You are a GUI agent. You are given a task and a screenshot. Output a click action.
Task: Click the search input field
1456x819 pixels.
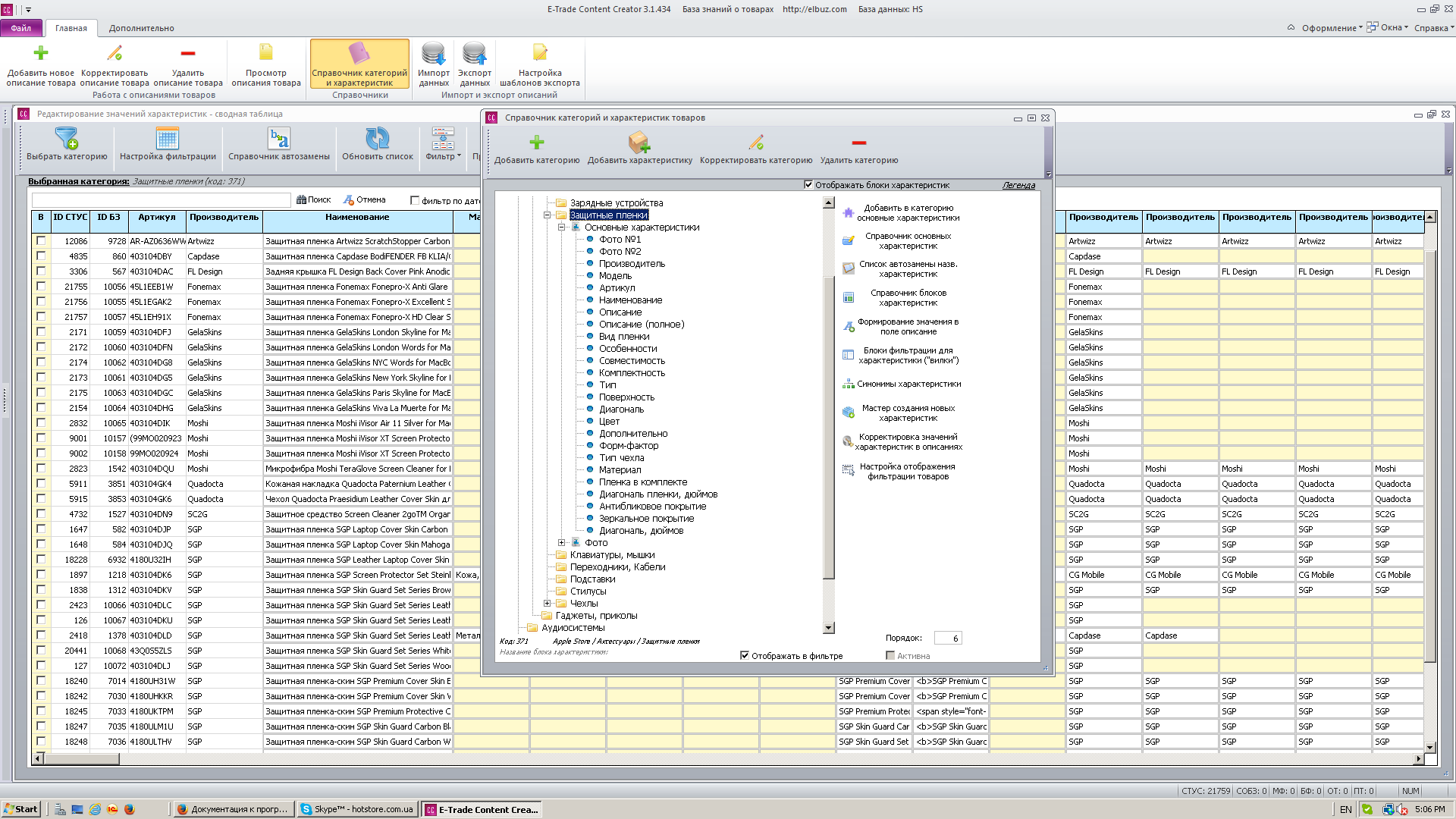pos(162,200)
